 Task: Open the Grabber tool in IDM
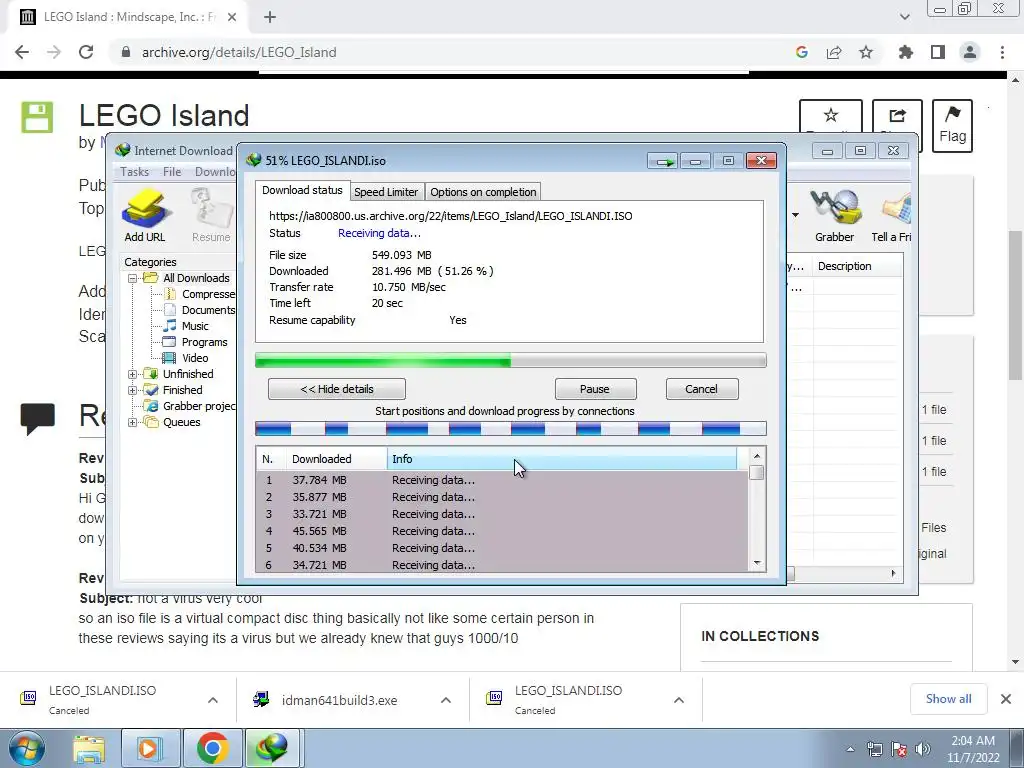[834, 216]
